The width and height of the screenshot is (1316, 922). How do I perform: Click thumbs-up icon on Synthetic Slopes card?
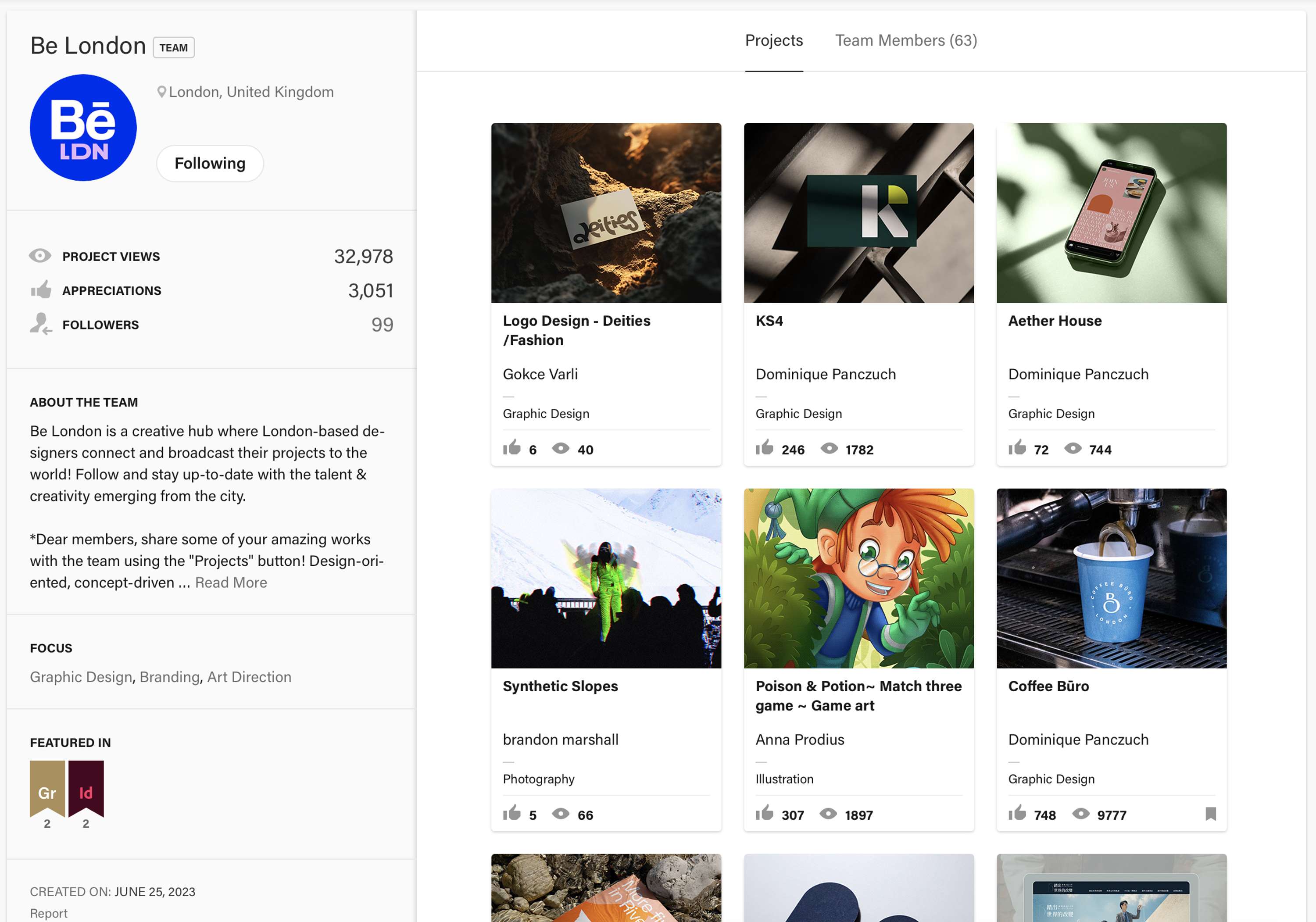[512, 813]
